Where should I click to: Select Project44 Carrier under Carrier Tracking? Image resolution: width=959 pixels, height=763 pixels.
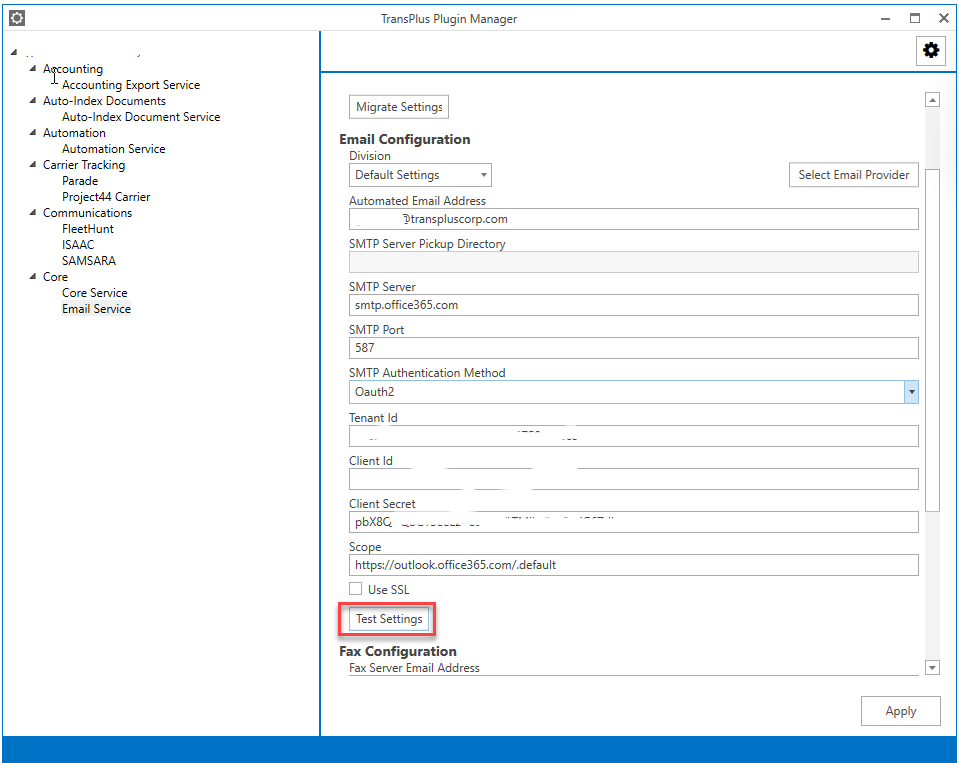pos(106,196)
